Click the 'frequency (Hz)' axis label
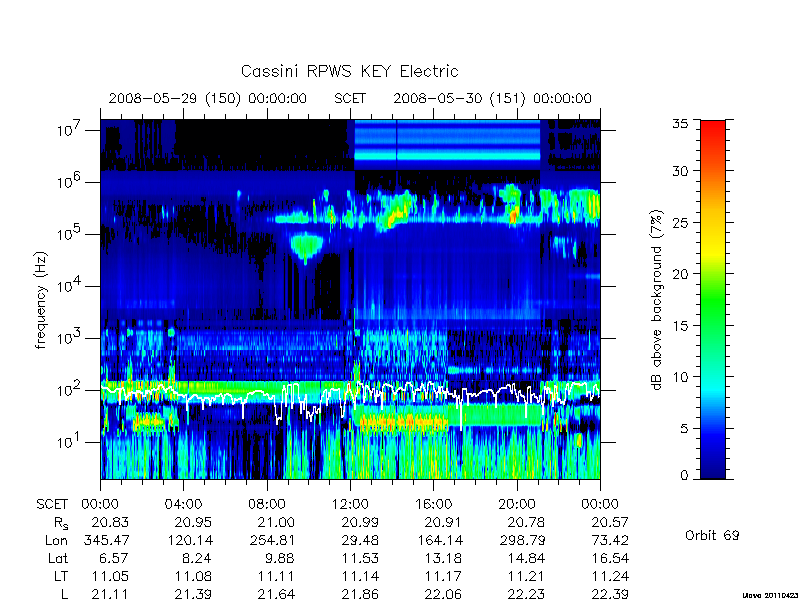800x600 pixels. [41, 300]
